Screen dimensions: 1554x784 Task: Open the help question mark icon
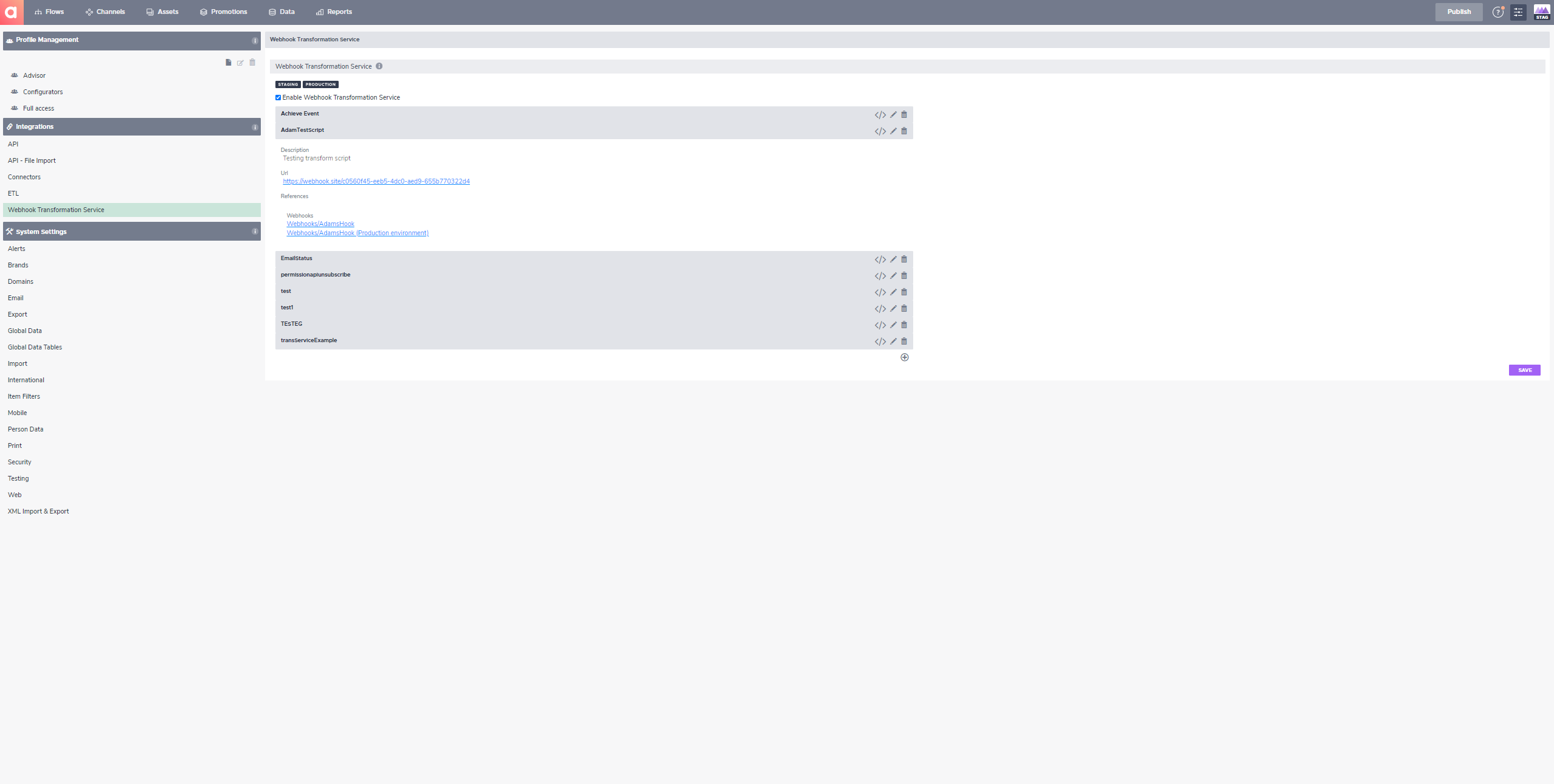point(1498,12)
